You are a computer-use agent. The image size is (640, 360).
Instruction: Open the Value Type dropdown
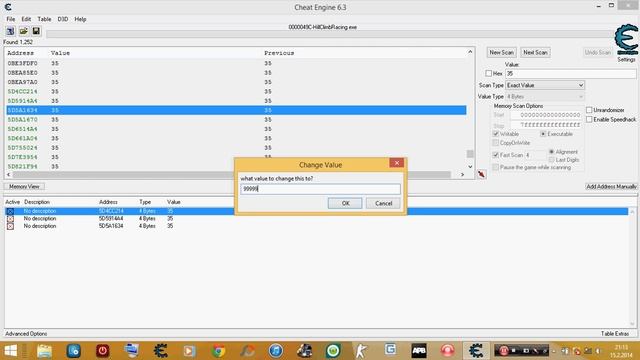click(545, 97)
